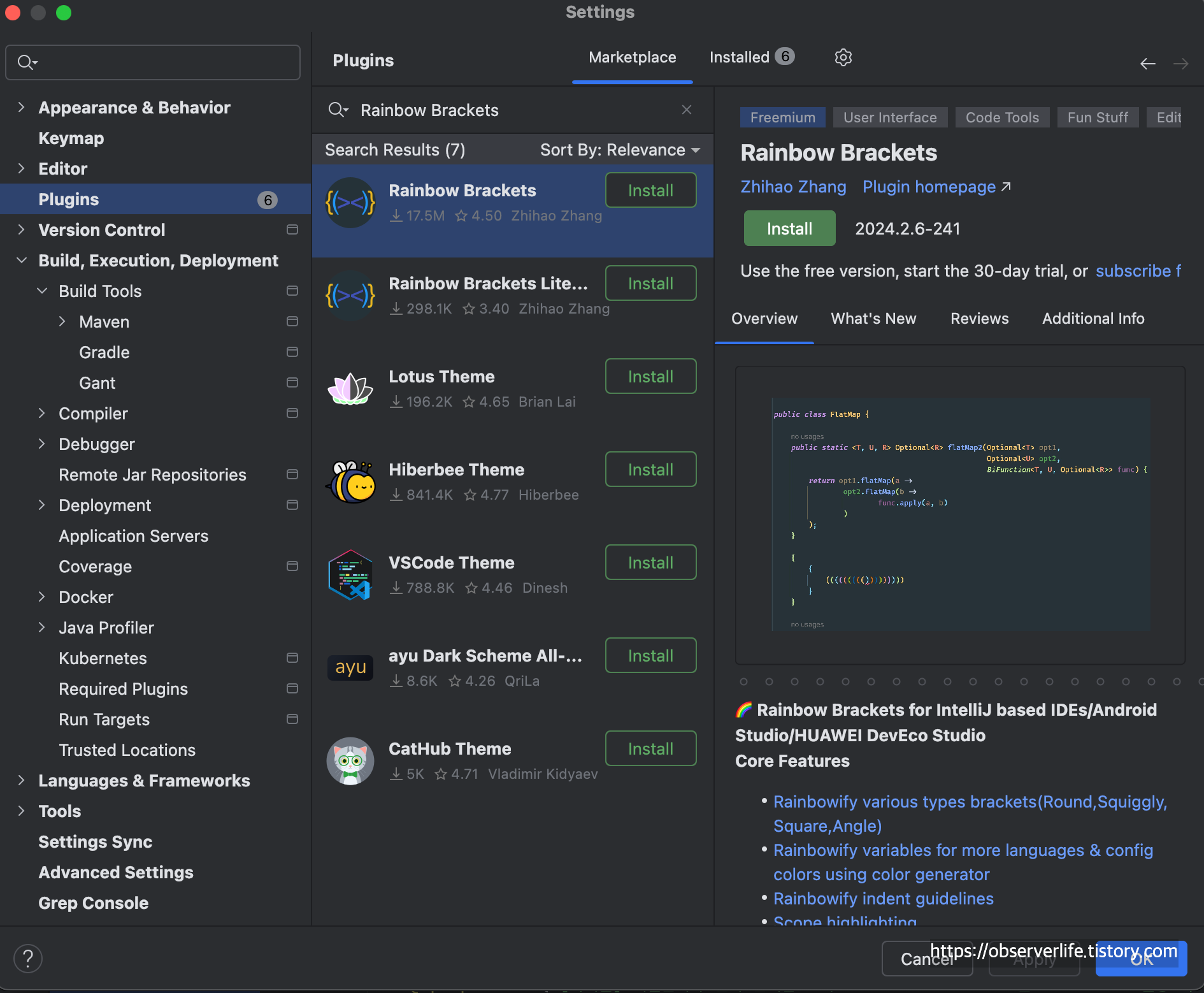The width and height of the screenshot is (1204, 993).
Task: Click the subscribe link
Action: pos(1138,271)
